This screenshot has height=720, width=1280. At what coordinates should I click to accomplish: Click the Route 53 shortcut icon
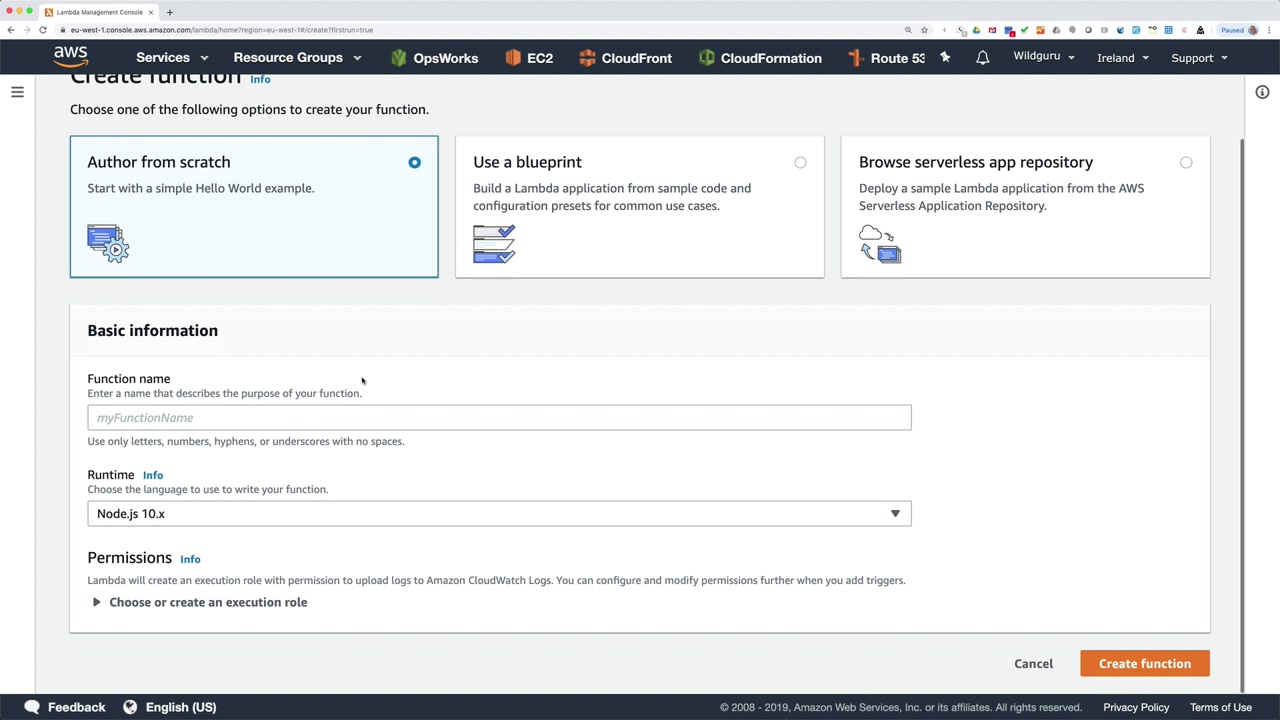(x=855, y=58)
